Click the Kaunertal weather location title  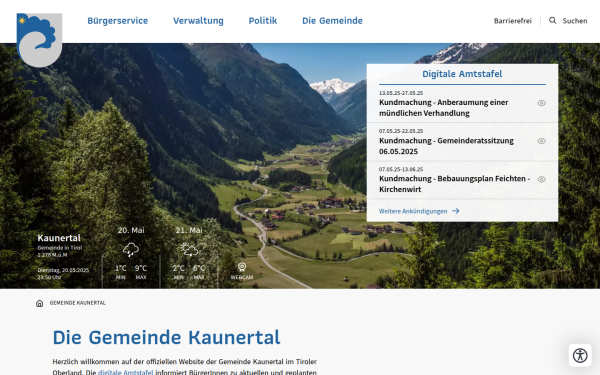[59, 238]
